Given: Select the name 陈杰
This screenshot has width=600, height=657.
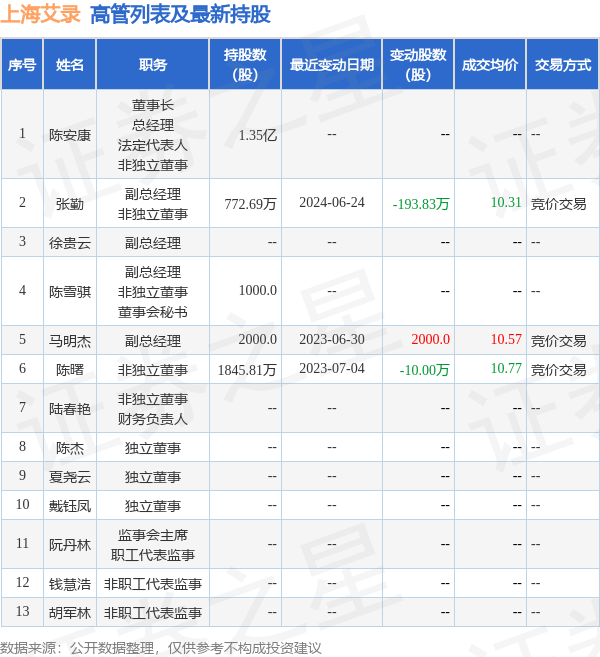Looking at the screenshot, I should 70,448.
